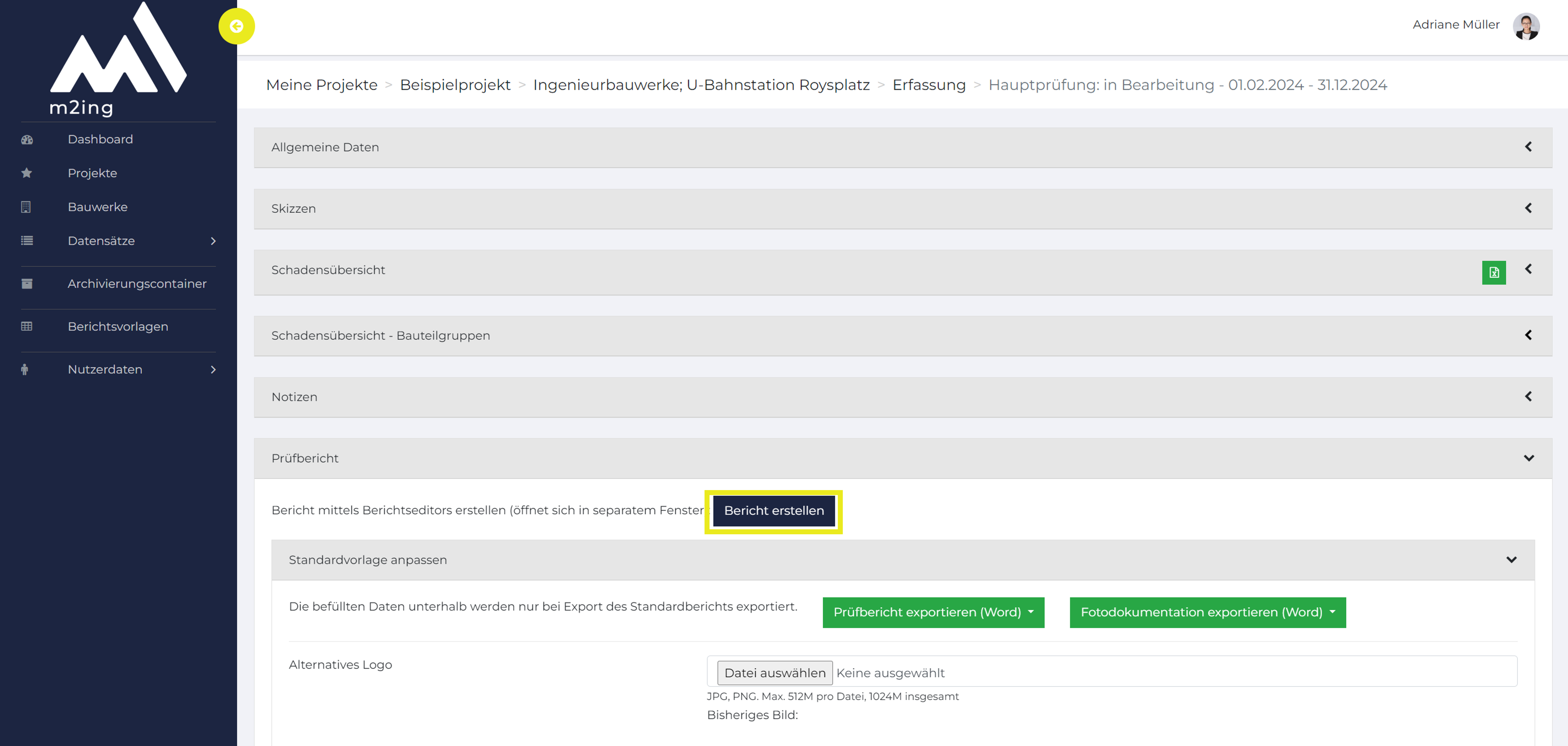The width and height of the screenshot is (1568, 746).
Task: Expand Notizen section chevron
Action: click(1528, 396)
